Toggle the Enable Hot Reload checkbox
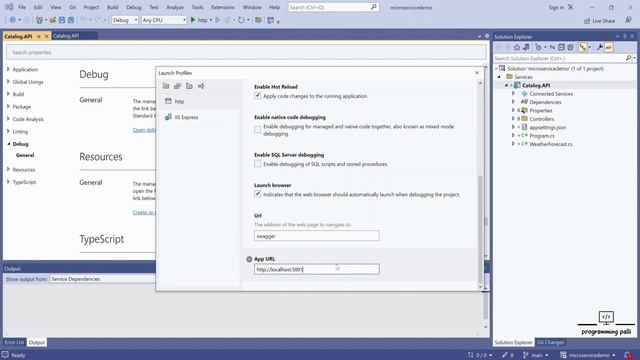 [258, 96]
